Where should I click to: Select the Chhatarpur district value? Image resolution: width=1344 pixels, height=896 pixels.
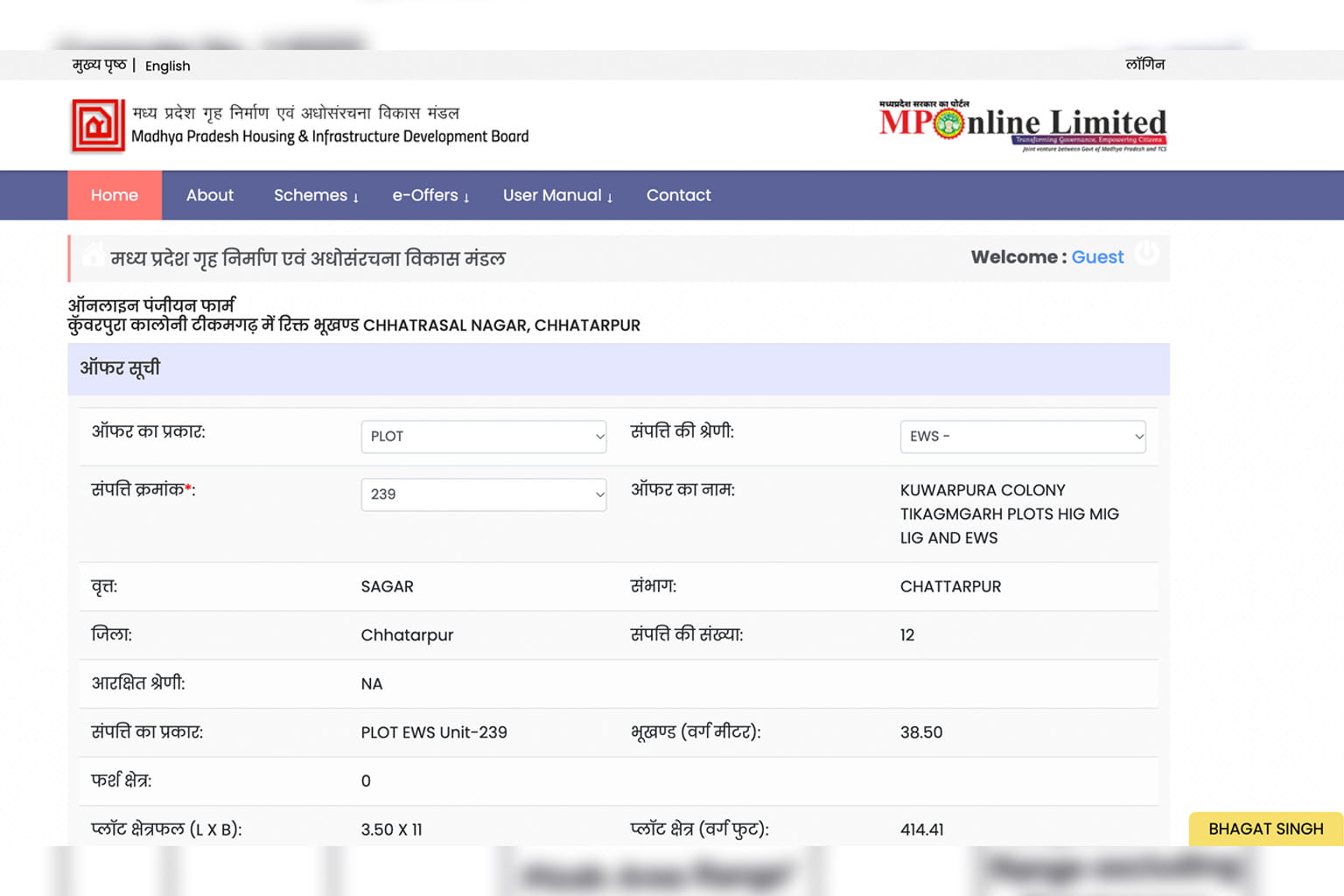[x=407, y=635]
